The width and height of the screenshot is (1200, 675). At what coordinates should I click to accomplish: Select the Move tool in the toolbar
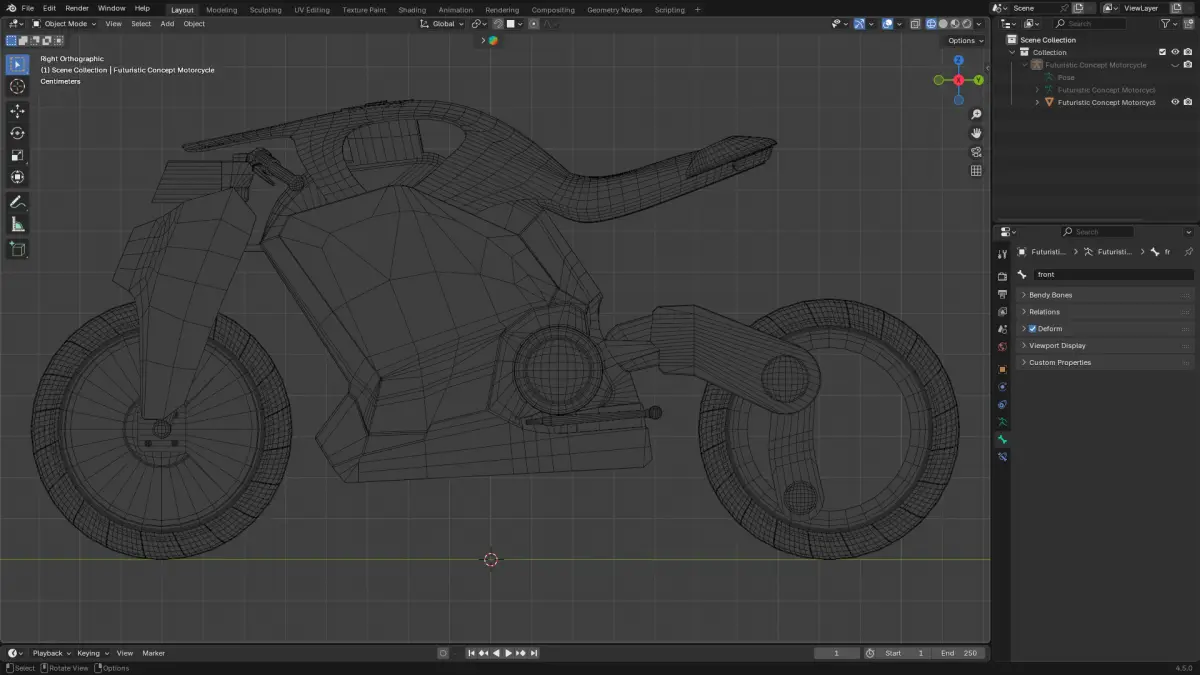tap(17, 111)
